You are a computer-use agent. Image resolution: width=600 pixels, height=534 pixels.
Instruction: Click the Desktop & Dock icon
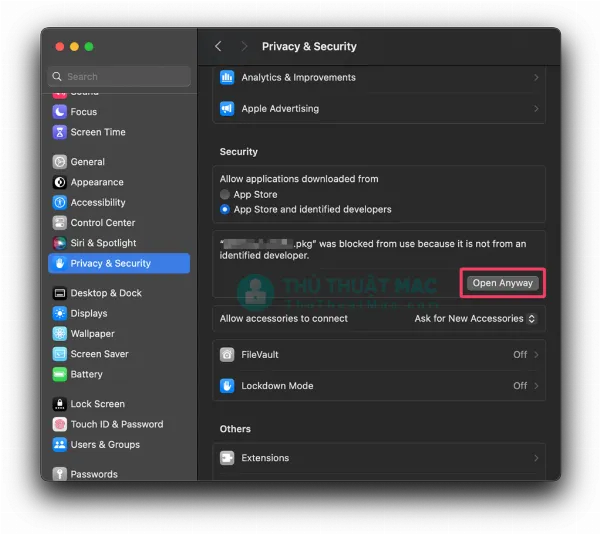point(59,293)
